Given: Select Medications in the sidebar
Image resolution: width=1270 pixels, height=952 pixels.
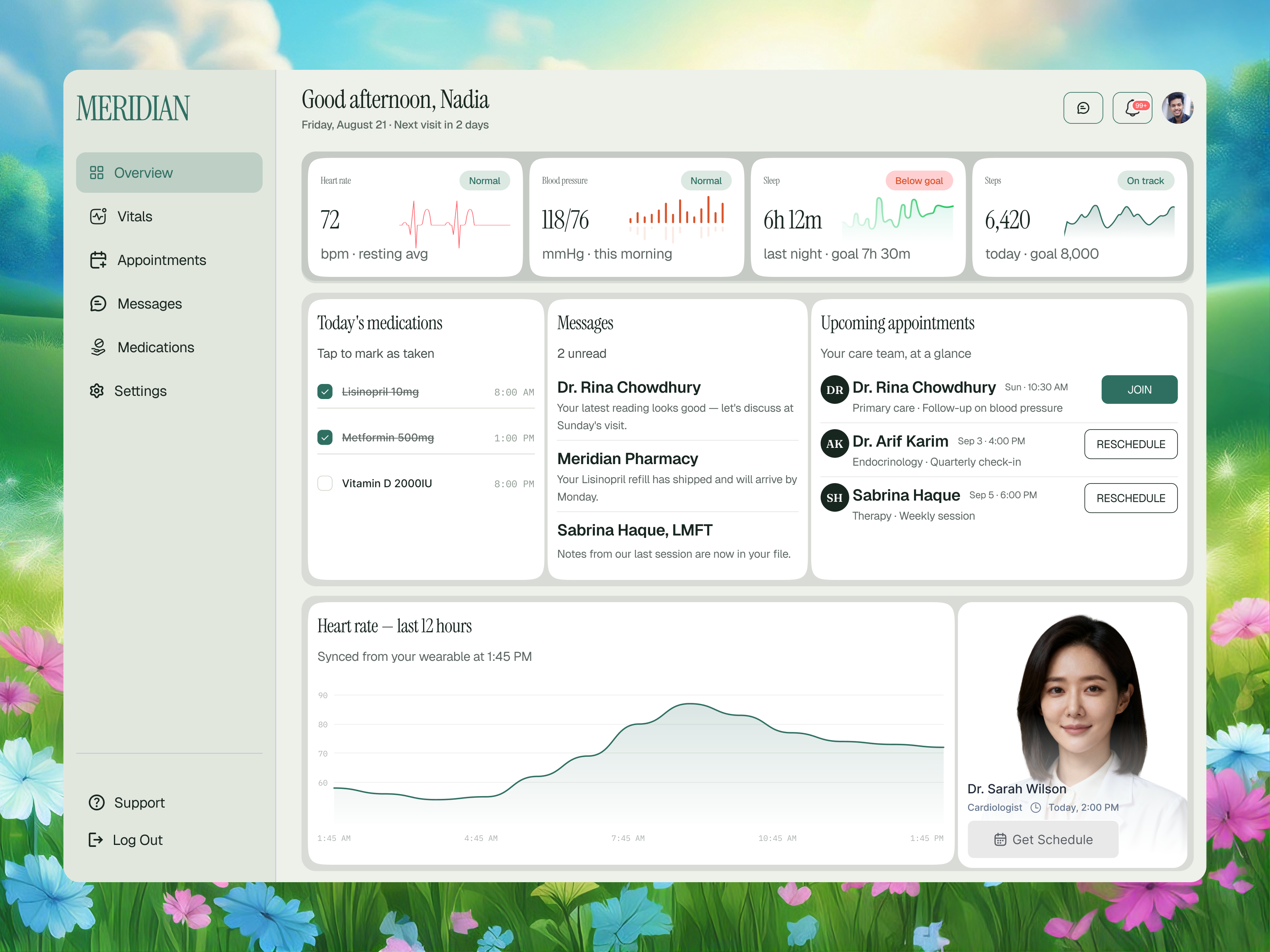Looking at the screenshot, I should (169, 347).
